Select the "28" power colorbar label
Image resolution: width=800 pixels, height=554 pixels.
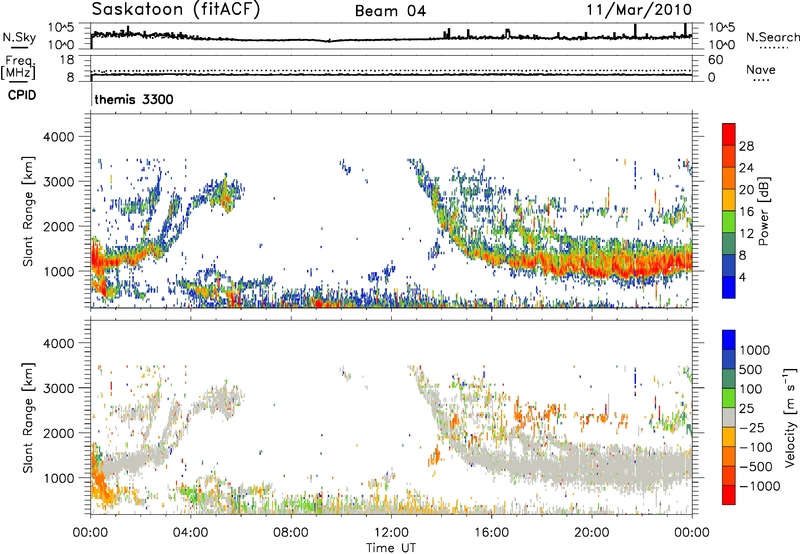pos(746,146)
